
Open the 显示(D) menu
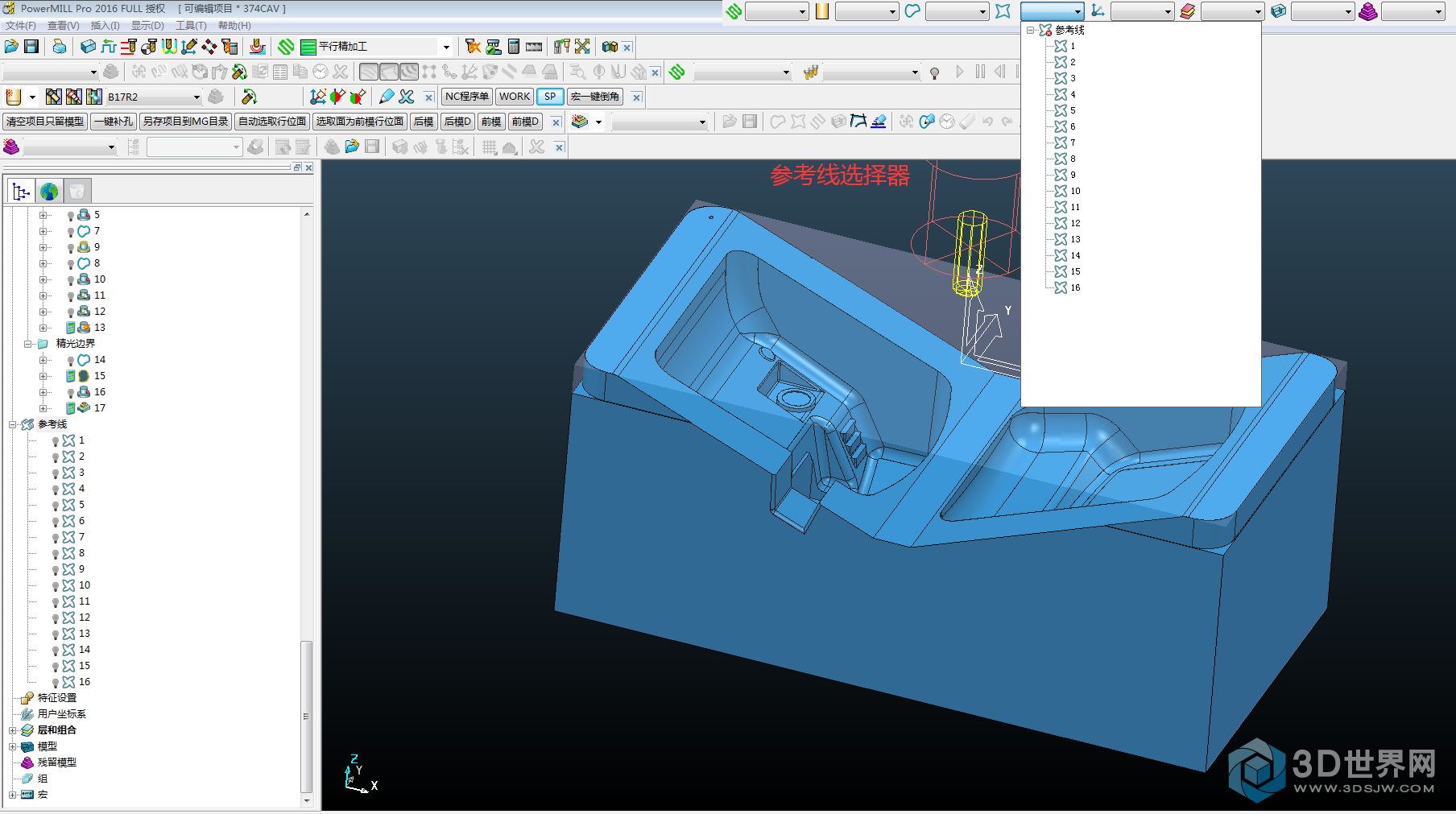pos(147,26)
